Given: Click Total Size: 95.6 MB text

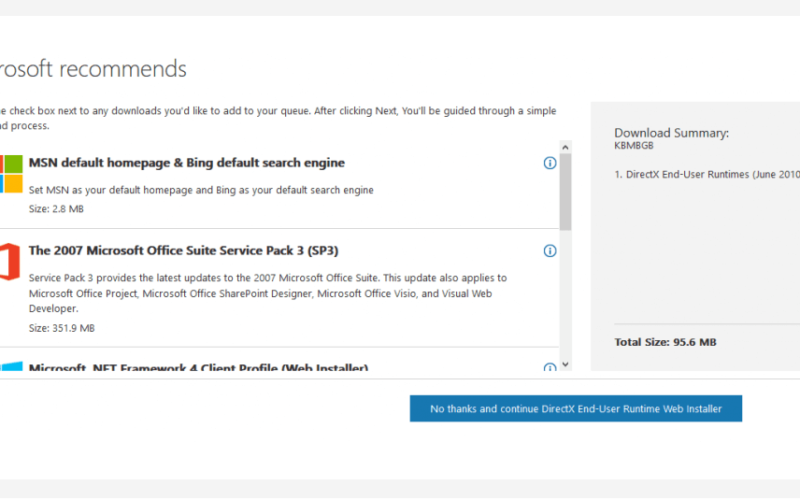Looking at the screenshot, I should 665,342.
